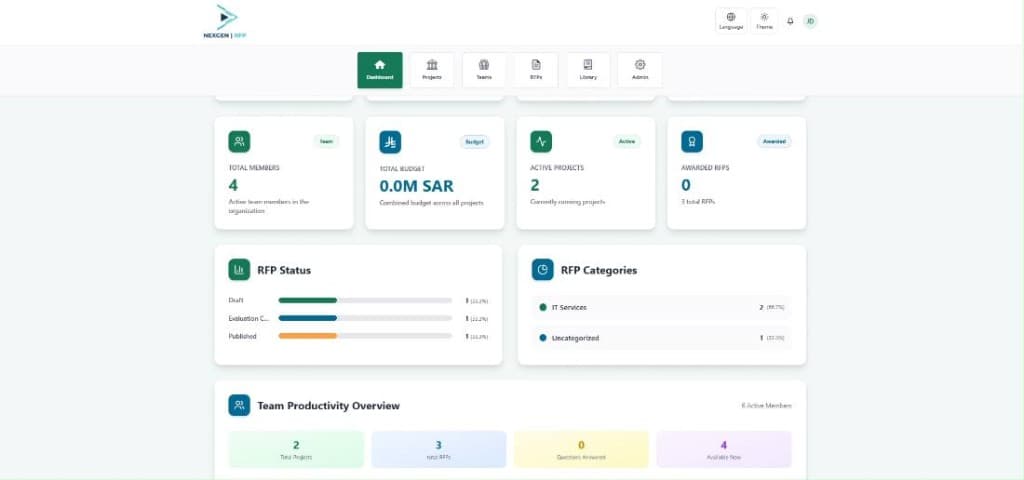Open notifications bell
This screenshot has width=1024, height=480.
click(790, 22)
